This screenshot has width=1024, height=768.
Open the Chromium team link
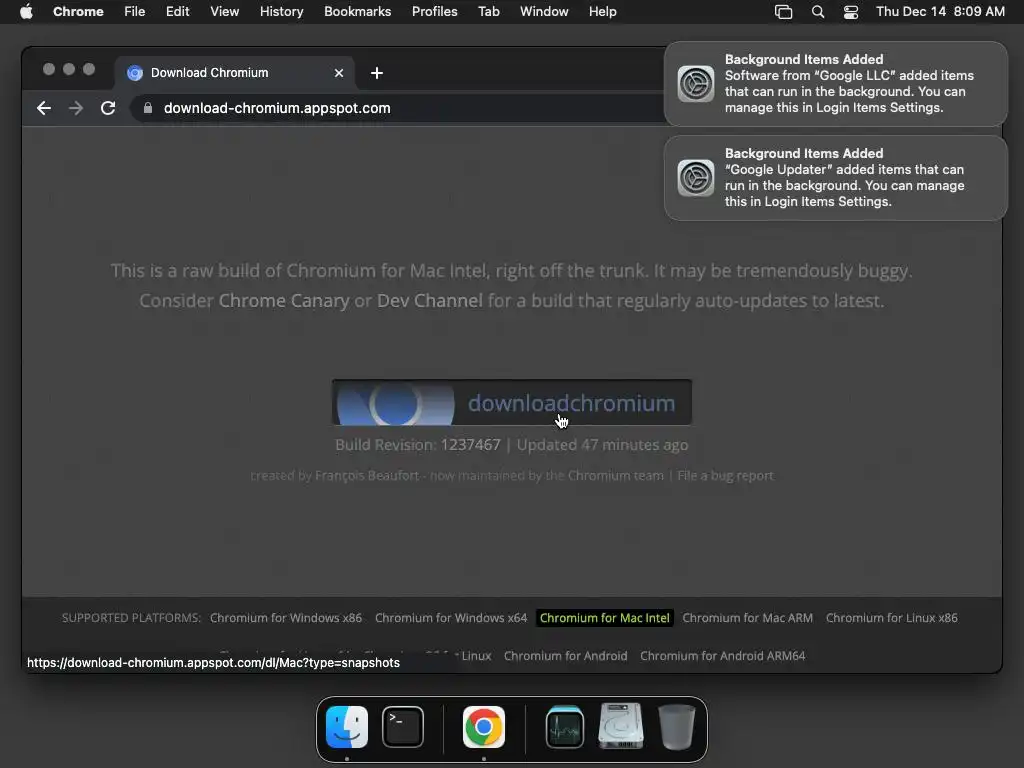click(615, 475)
